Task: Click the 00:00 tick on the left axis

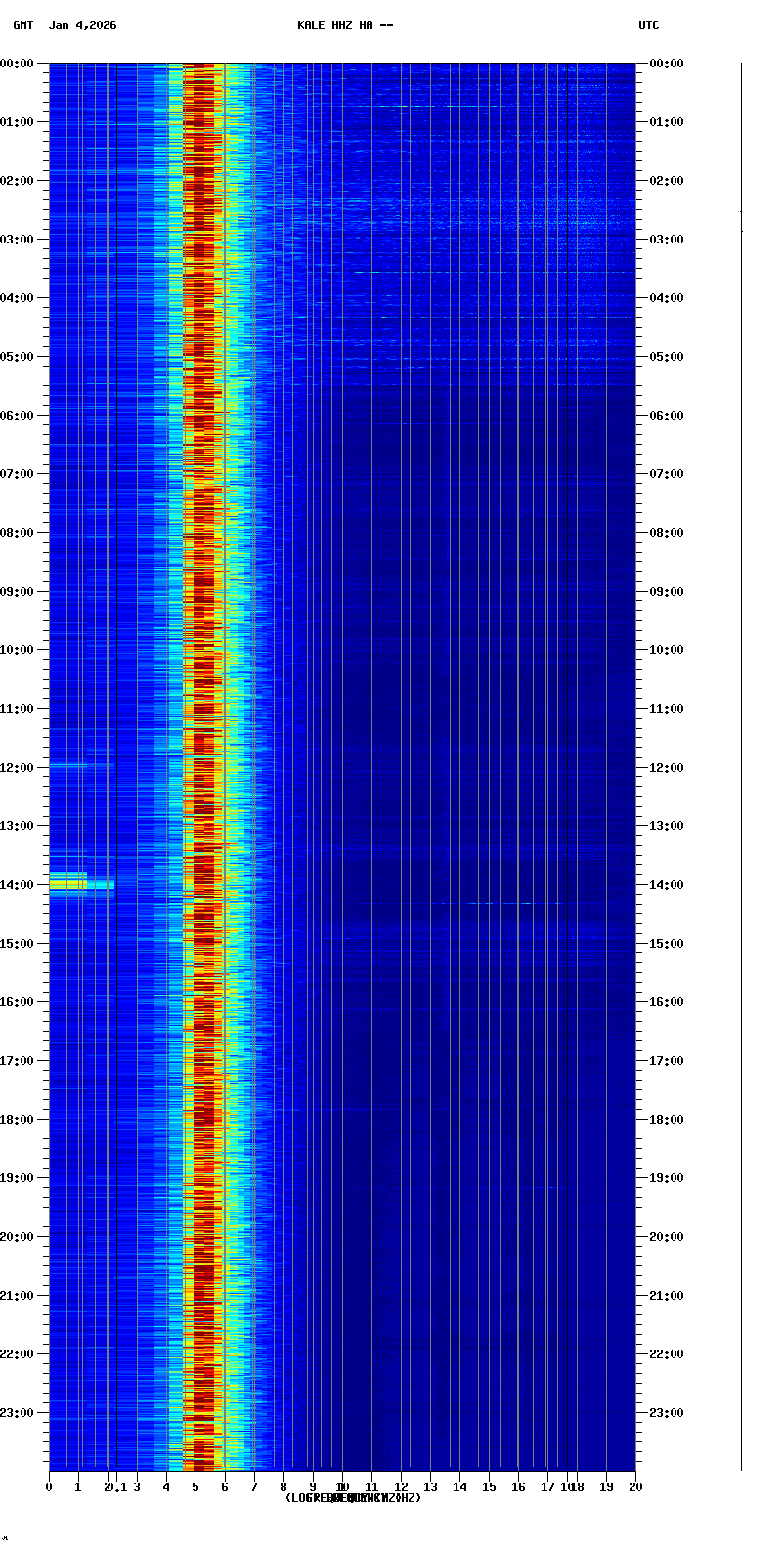Action: pyautogui.click(x=18, y=64)
